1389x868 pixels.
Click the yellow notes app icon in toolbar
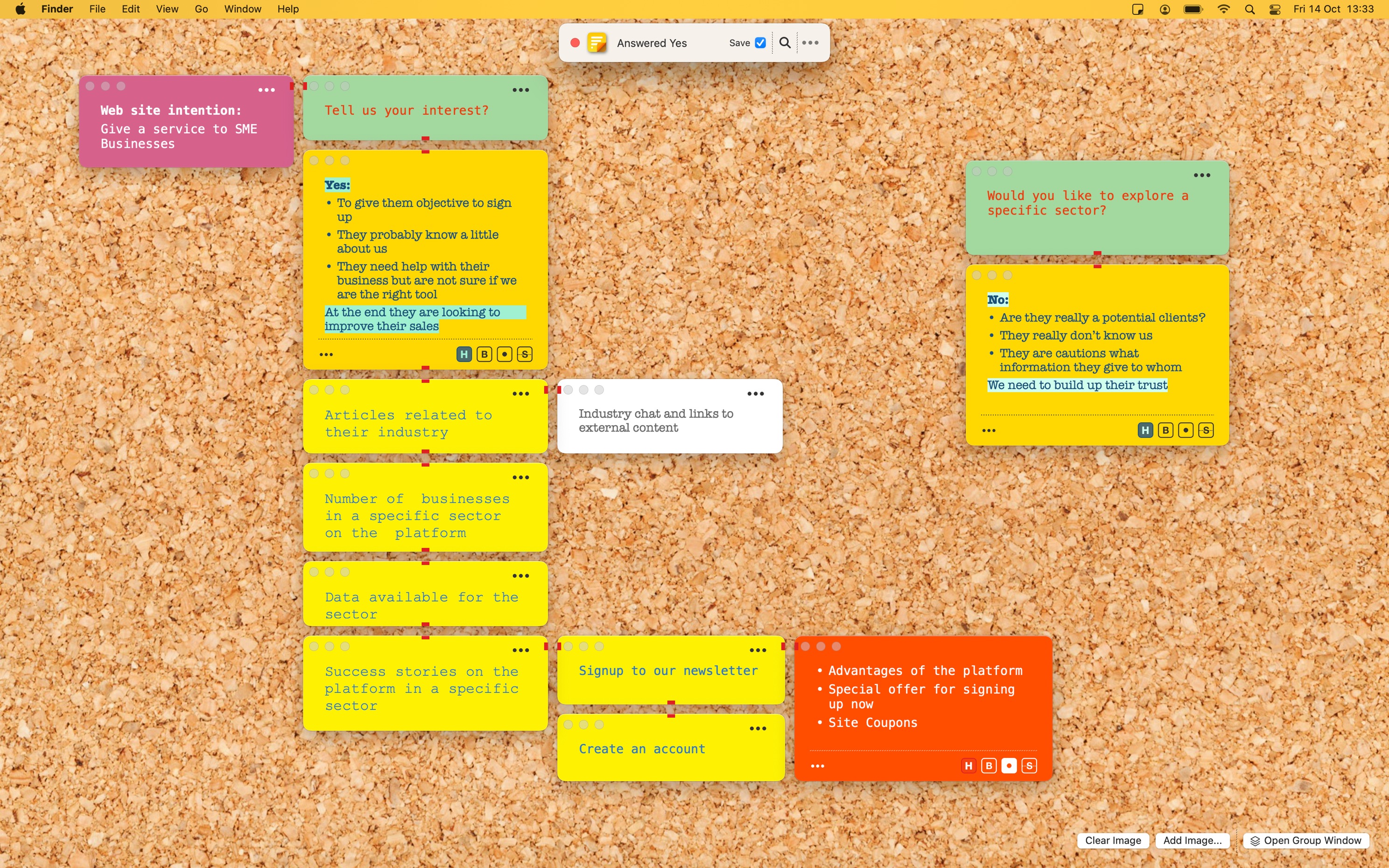point(596,42)
